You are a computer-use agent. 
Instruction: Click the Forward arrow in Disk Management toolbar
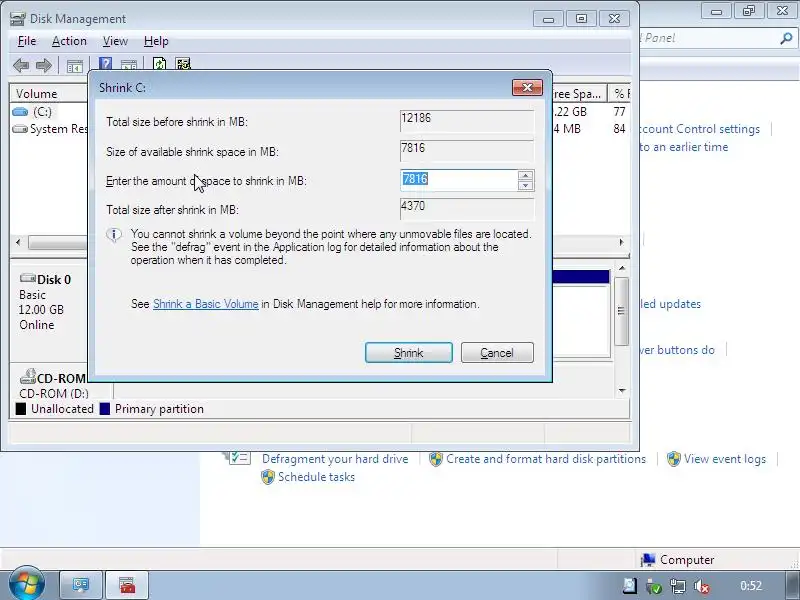(x=44, y=65)
